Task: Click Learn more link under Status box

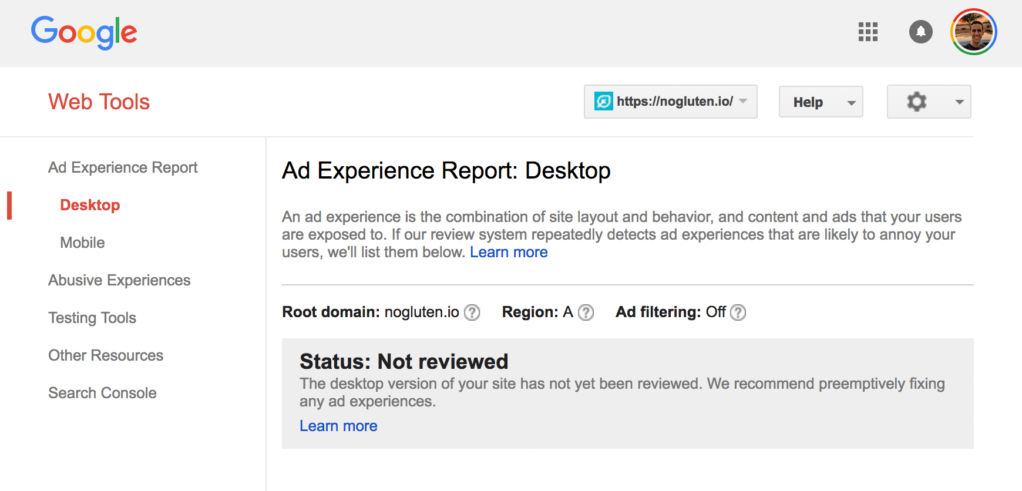Action: coord(338,426)
